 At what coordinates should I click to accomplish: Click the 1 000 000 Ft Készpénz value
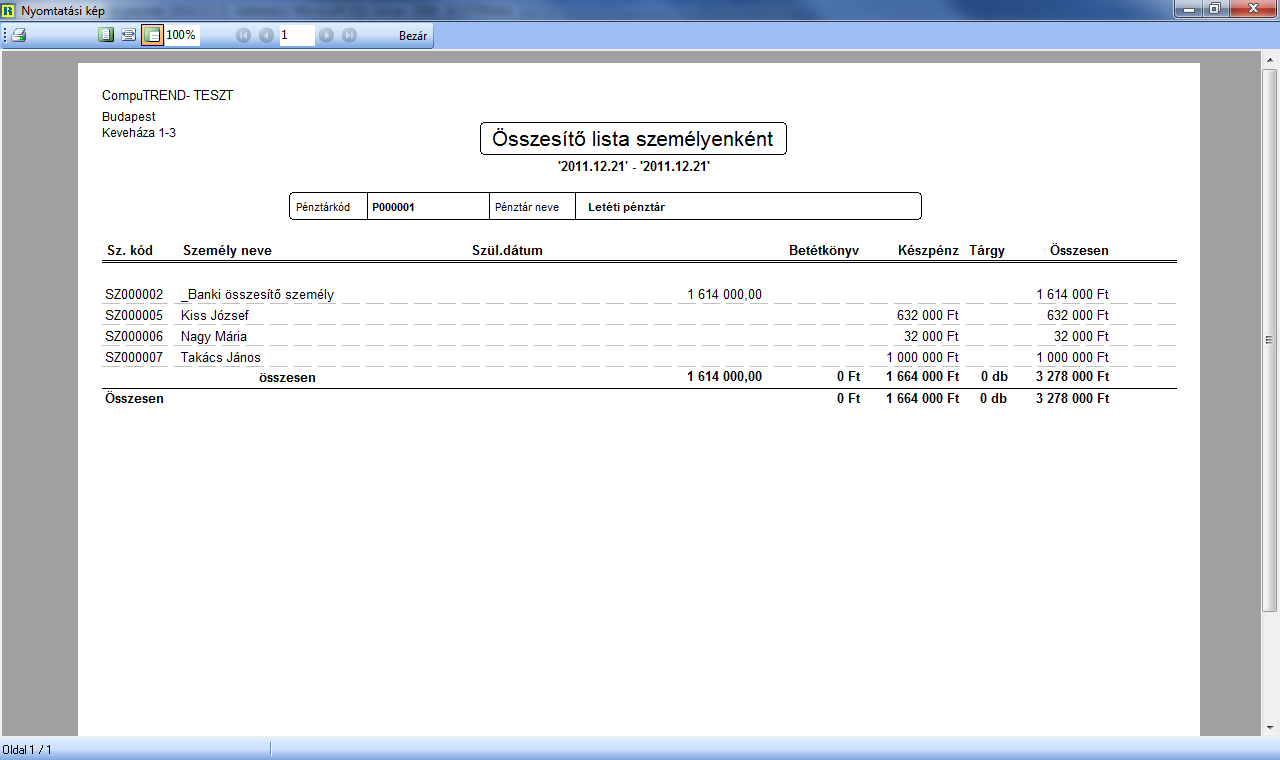pyautogui.click(x=922, y=357)
